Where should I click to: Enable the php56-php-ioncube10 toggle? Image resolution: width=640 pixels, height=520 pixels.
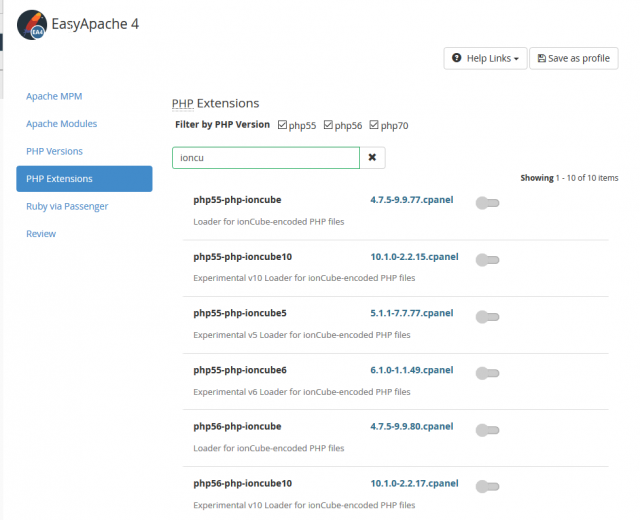point(487,487)
